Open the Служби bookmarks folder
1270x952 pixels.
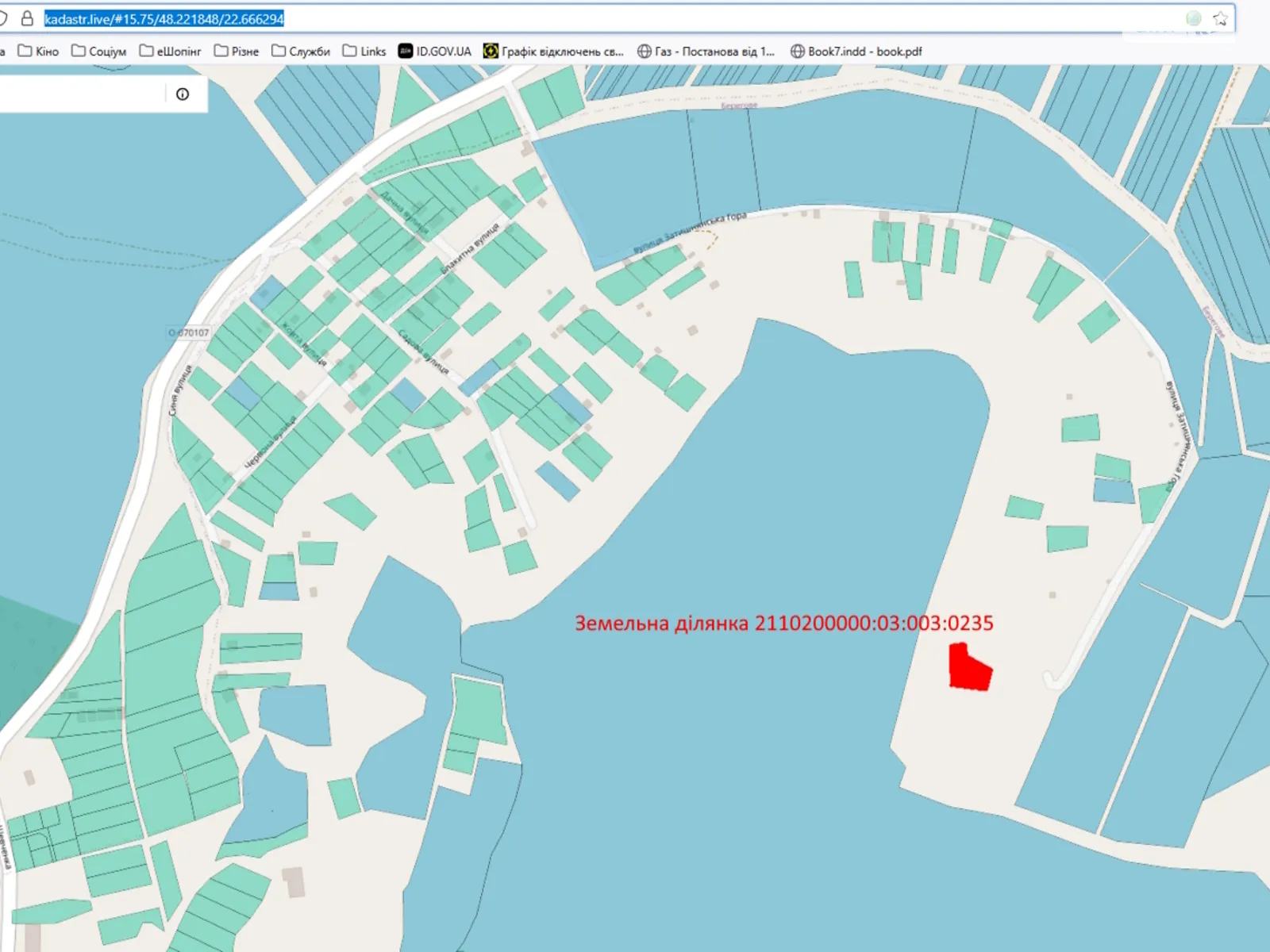(301, 52)
